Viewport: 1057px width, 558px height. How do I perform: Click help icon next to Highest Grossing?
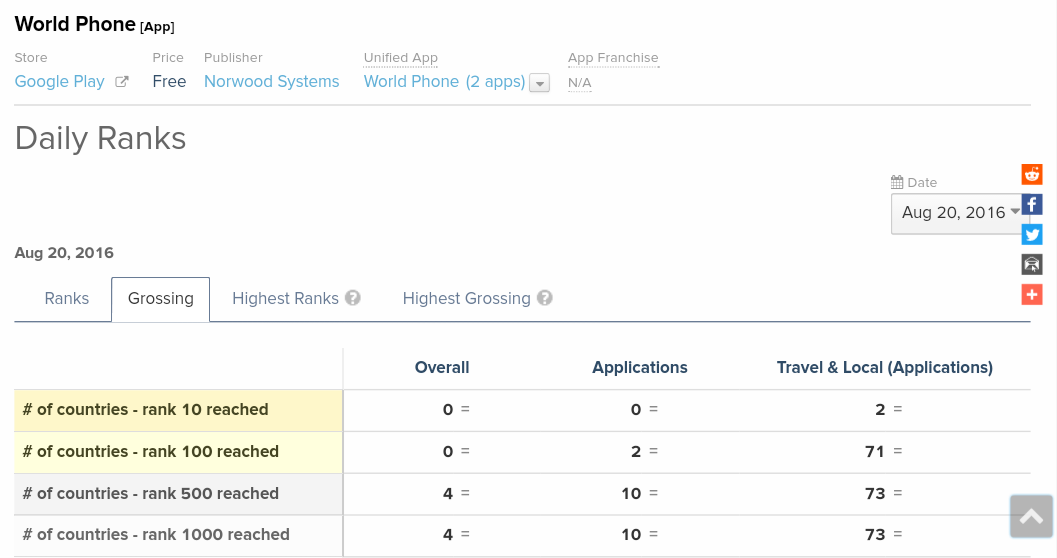pyautogui.click(x=545, y=298)
